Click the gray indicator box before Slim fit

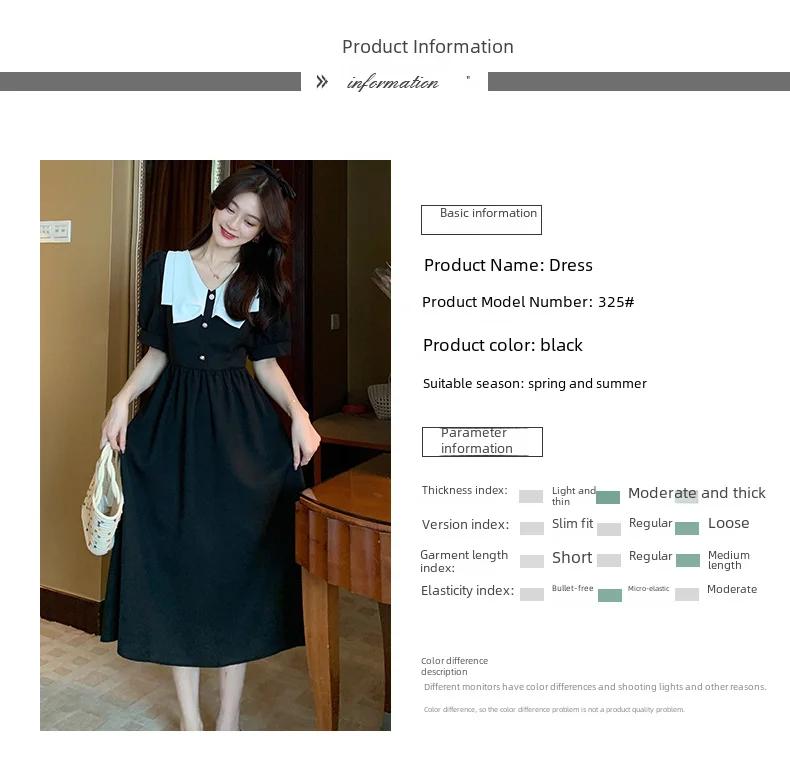tap(532, 528)
